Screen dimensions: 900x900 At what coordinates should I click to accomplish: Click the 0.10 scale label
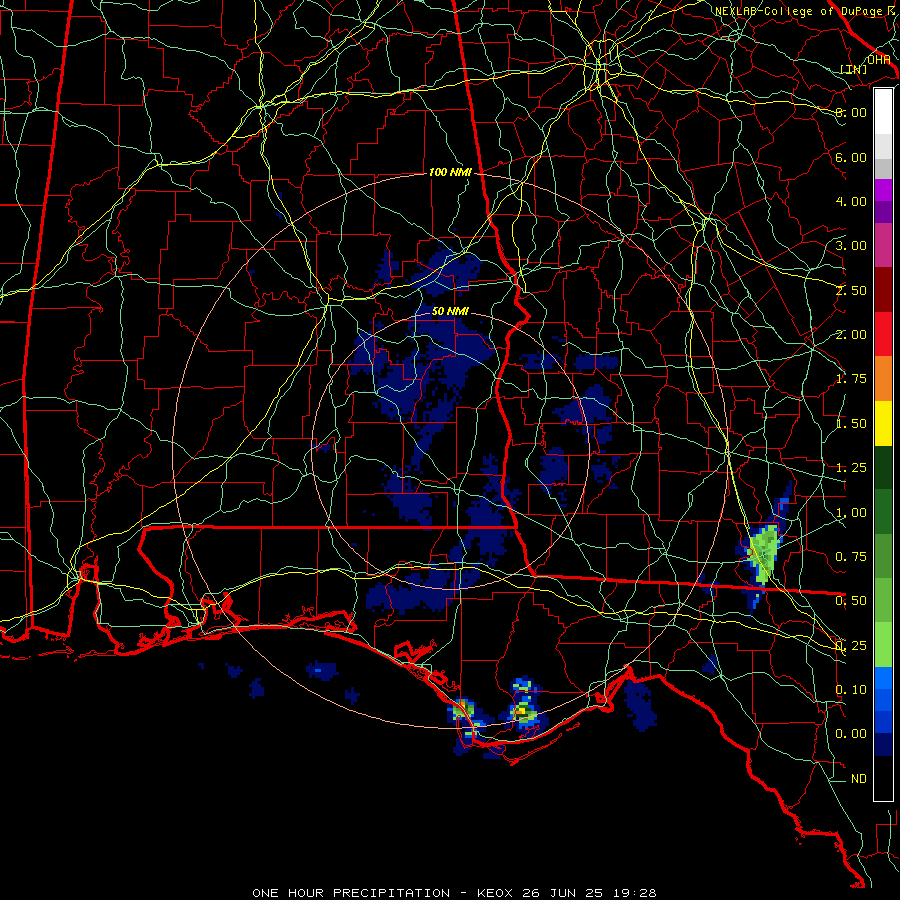851,690
